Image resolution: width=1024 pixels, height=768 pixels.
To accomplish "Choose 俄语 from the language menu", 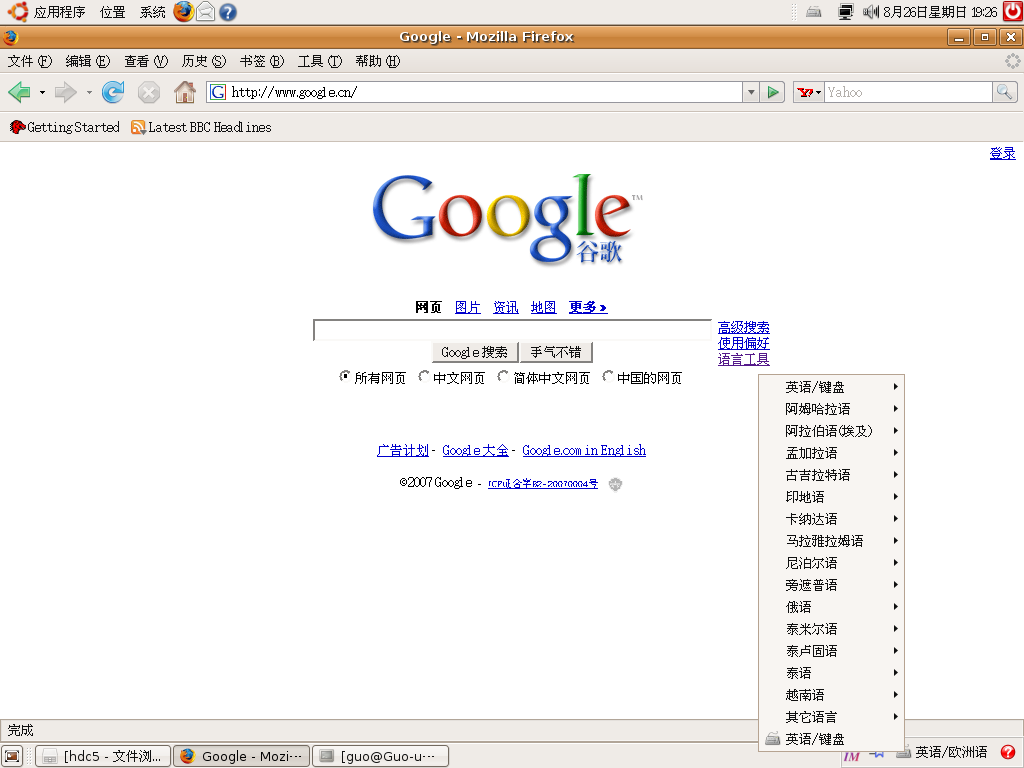I will [831, 607].
